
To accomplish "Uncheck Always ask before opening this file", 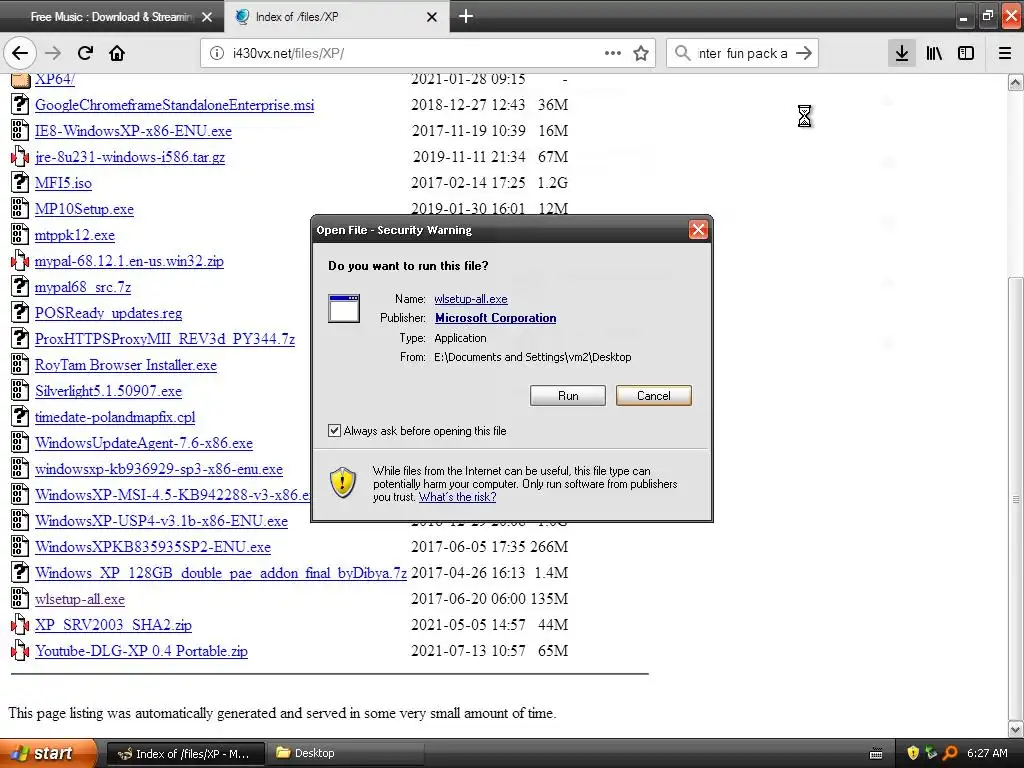I will [x=334, y=430].
